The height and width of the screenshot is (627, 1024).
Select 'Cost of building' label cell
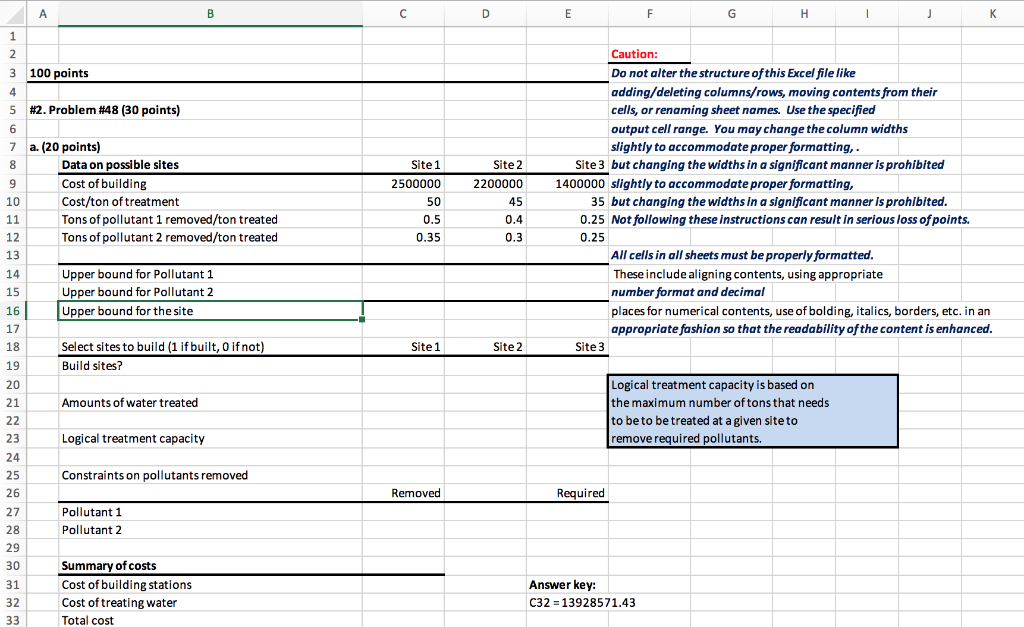210,184
